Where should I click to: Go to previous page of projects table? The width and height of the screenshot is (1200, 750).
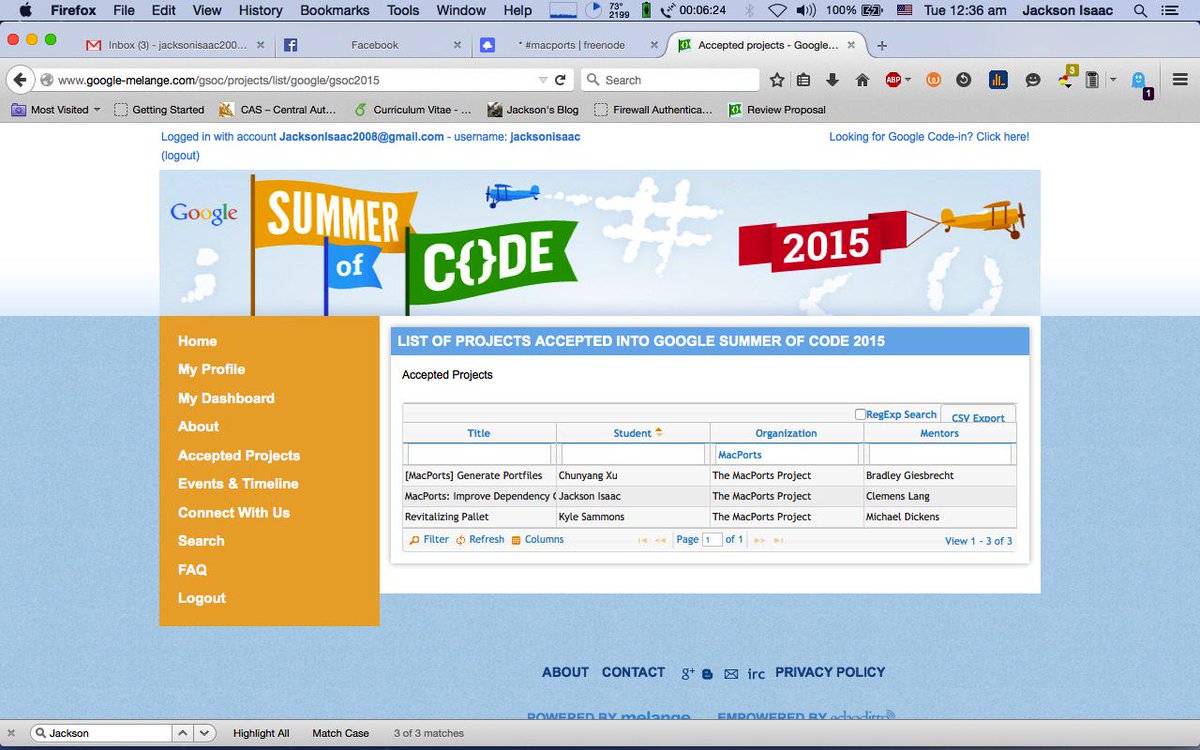point(660,540)
